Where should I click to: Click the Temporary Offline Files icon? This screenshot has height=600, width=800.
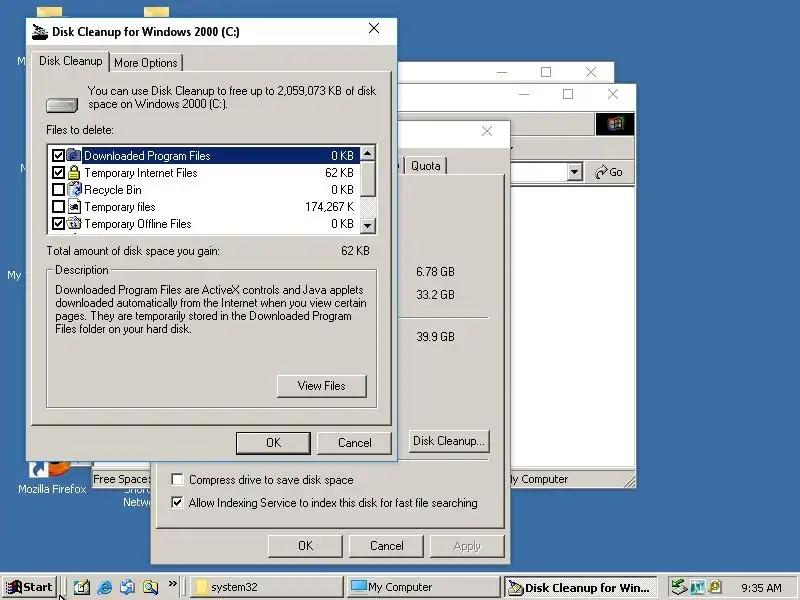[x=74, y=223]
